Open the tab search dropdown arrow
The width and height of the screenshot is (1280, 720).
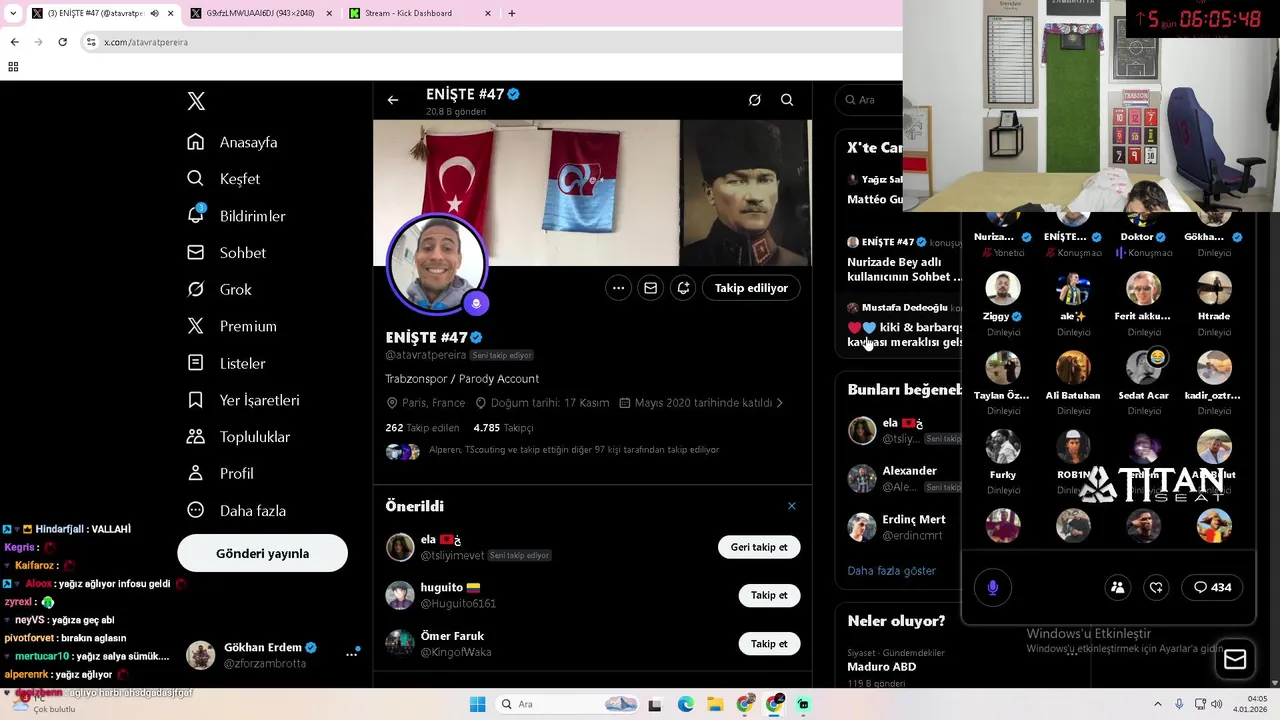tap(12, 13)
